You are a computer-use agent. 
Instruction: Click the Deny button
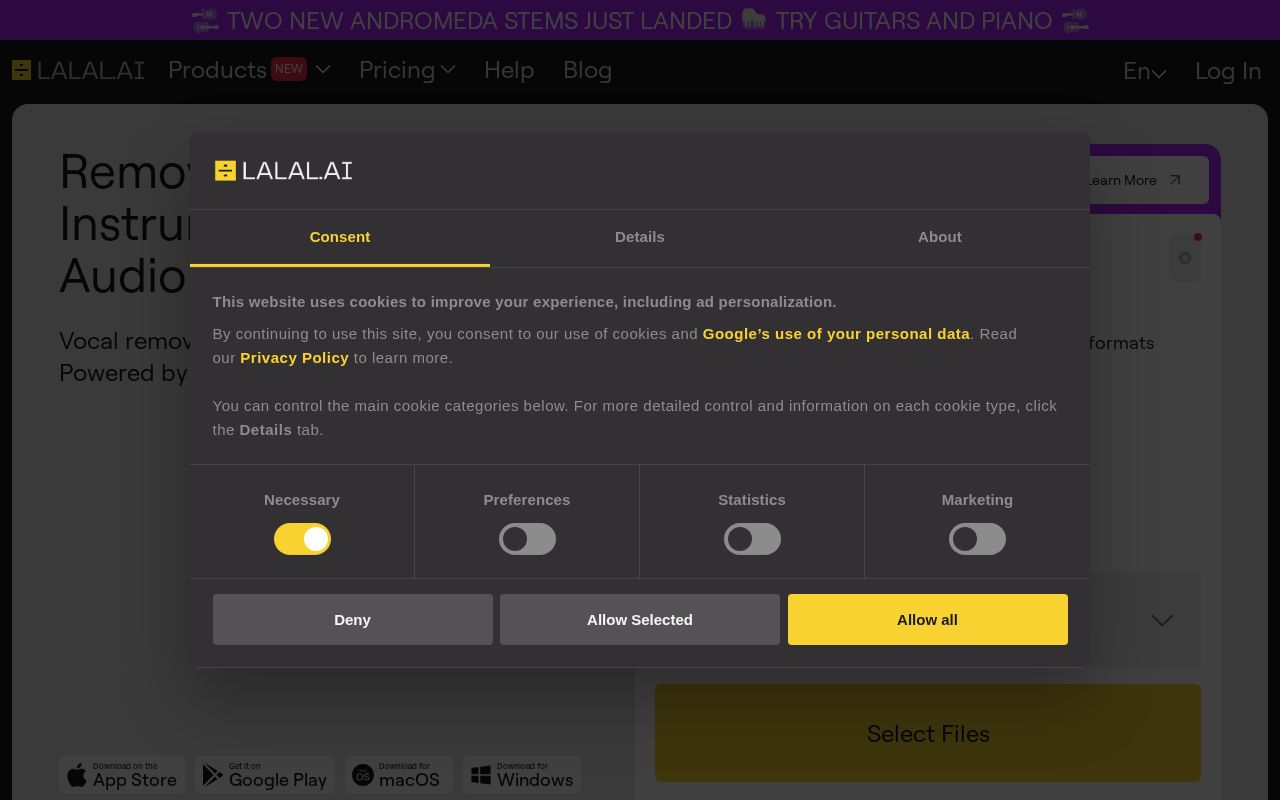click(x=353, y=619)
